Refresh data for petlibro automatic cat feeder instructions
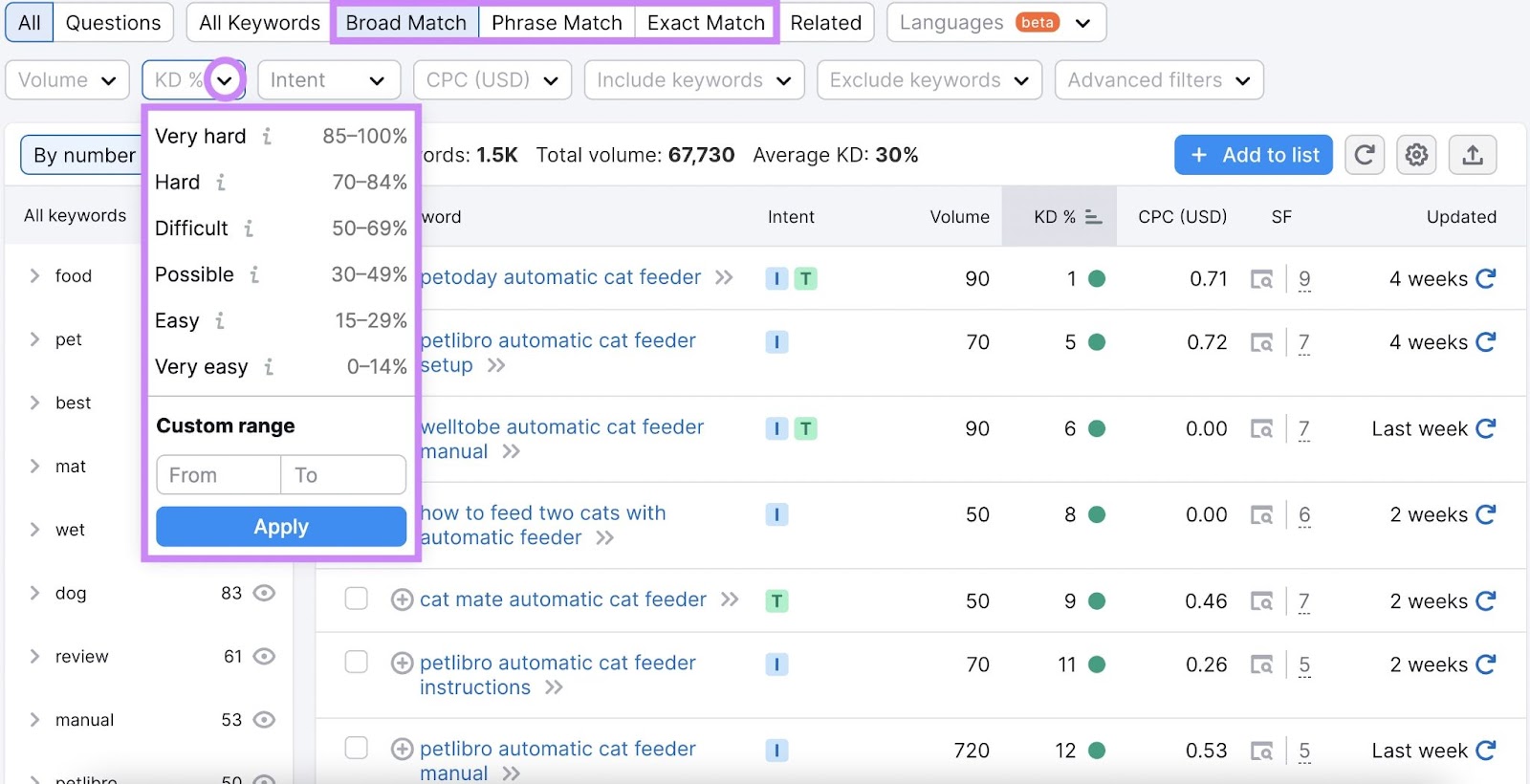Viewport: 1530px width, 784px height. click(x=1485, y=664)
